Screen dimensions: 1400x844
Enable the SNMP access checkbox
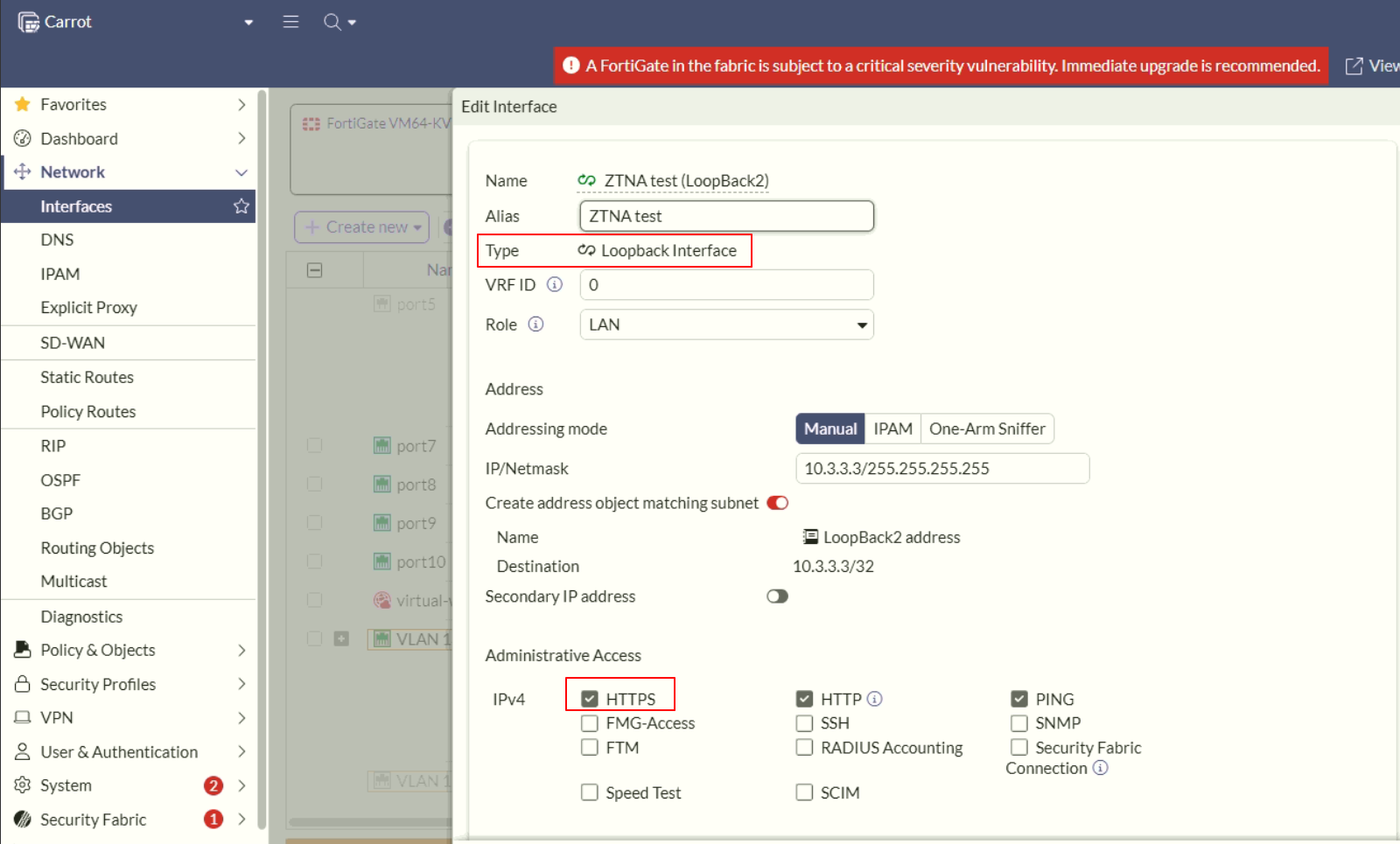click(1019, 723)
